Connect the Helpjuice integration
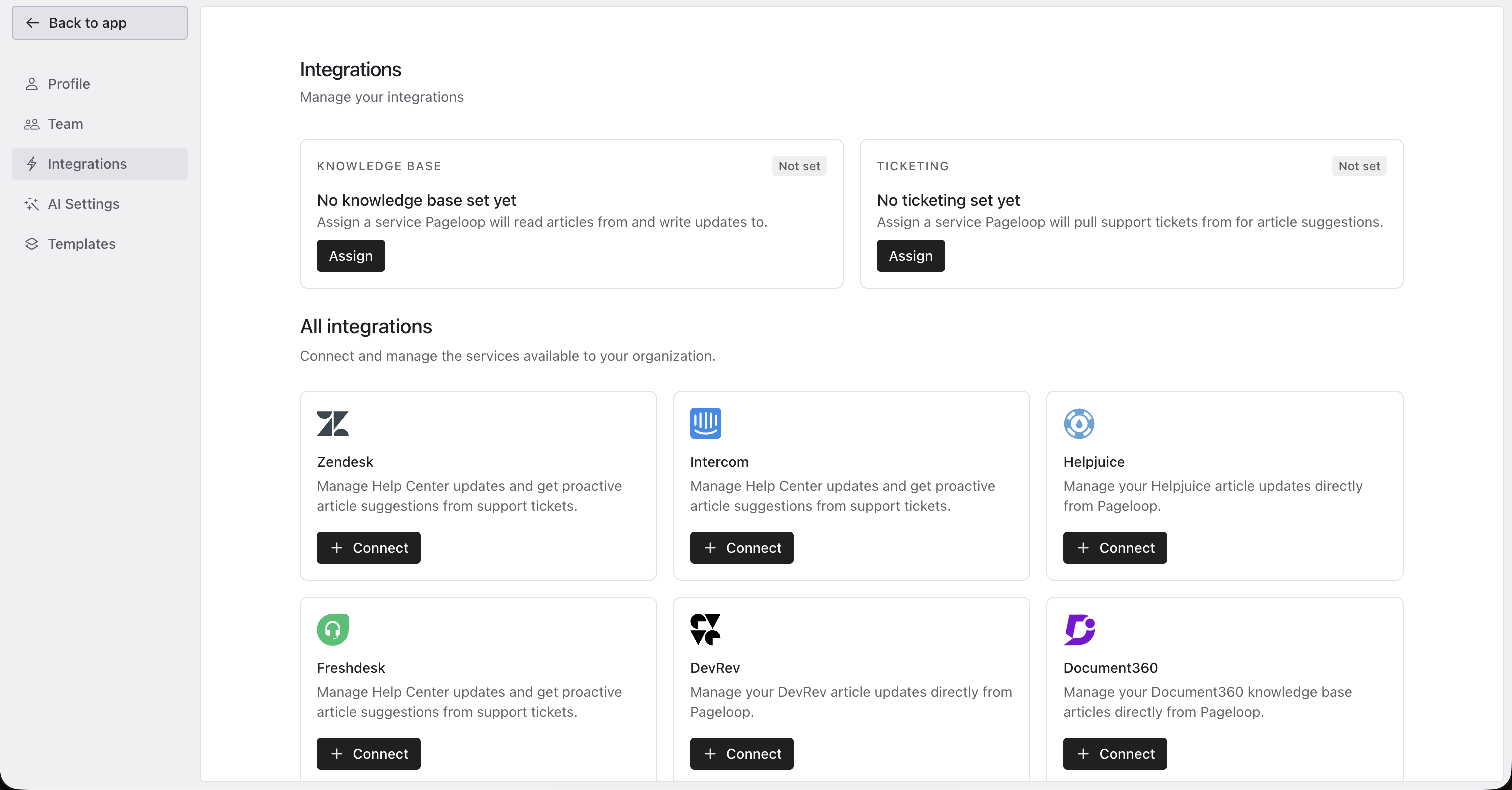 [x=1115, y=547]
